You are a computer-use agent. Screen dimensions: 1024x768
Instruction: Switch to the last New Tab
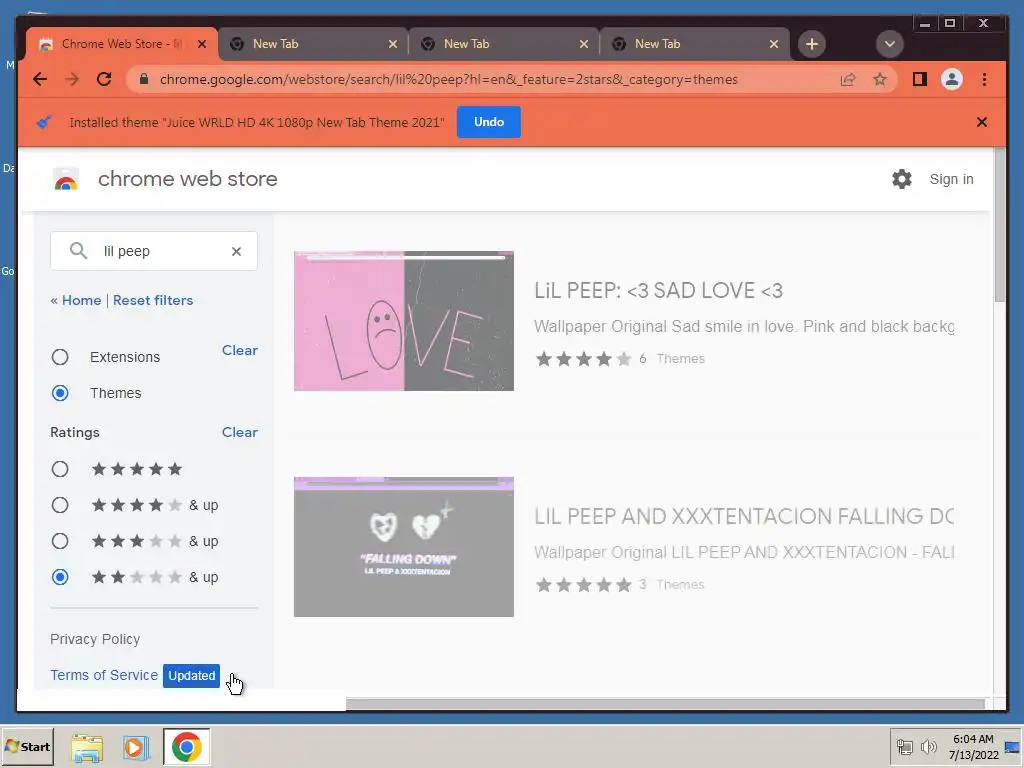(x=694, y=44)
